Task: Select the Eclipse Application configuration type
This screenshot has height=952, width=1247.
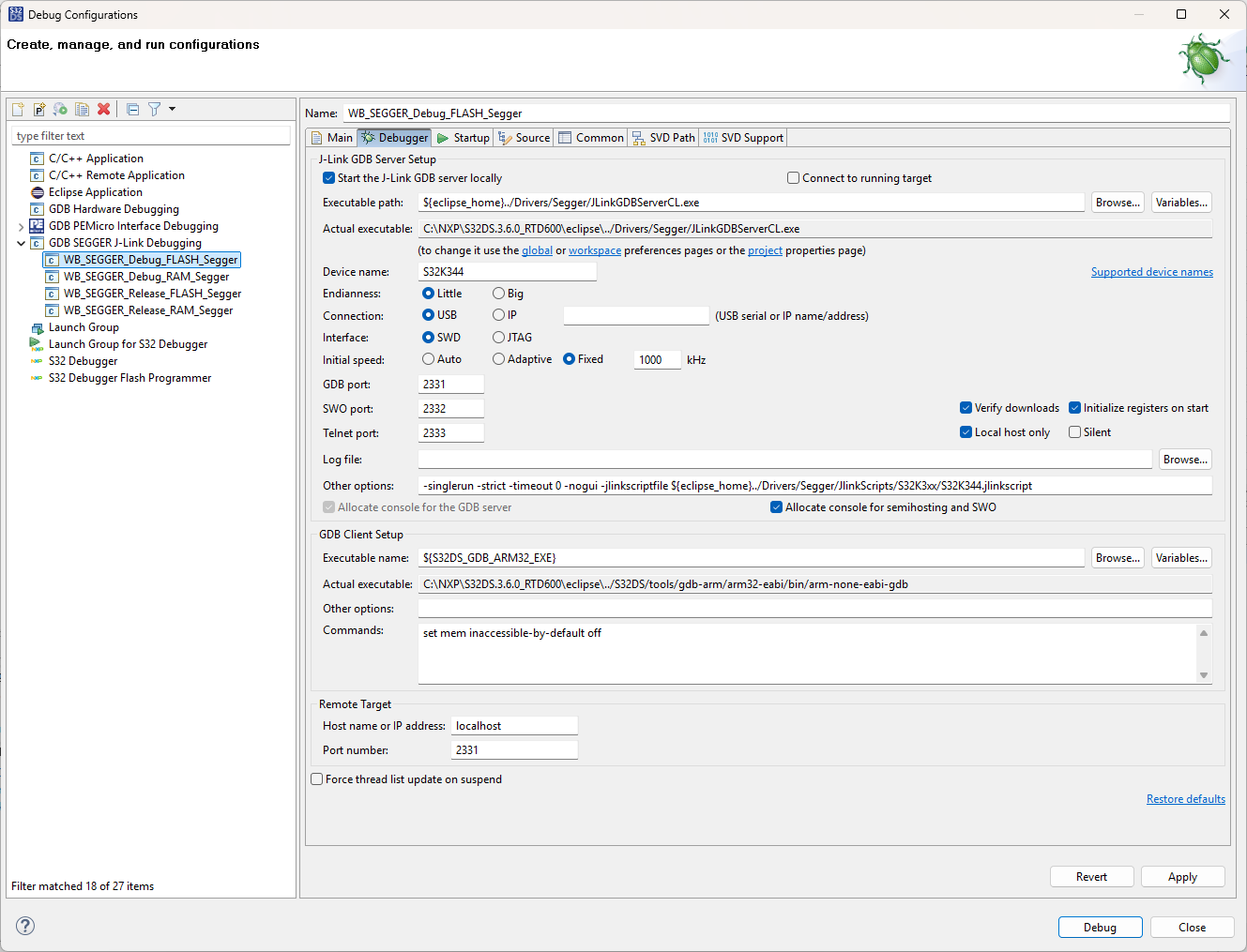Action: pos(96,192)
